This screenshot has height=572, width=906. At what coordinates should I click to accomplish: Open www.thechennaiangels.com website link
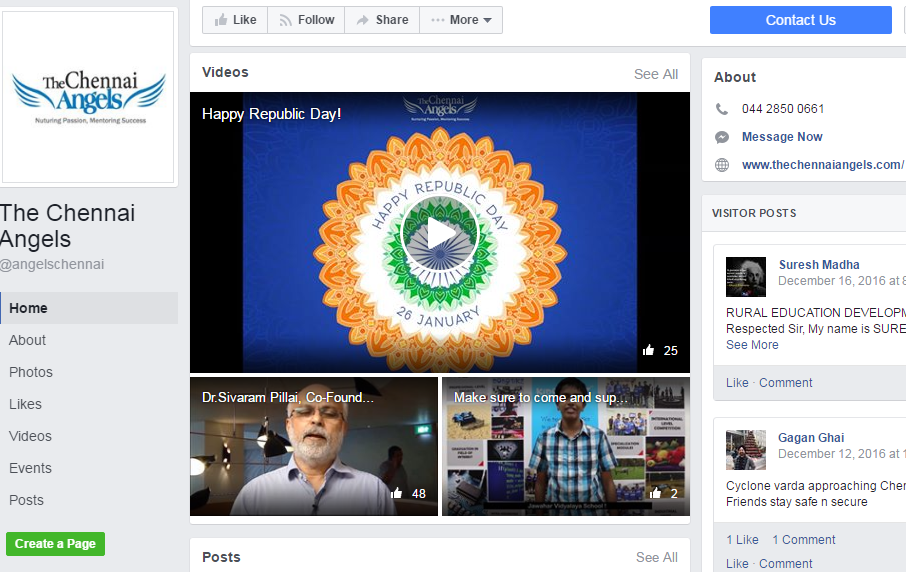[x=823, y=165]
